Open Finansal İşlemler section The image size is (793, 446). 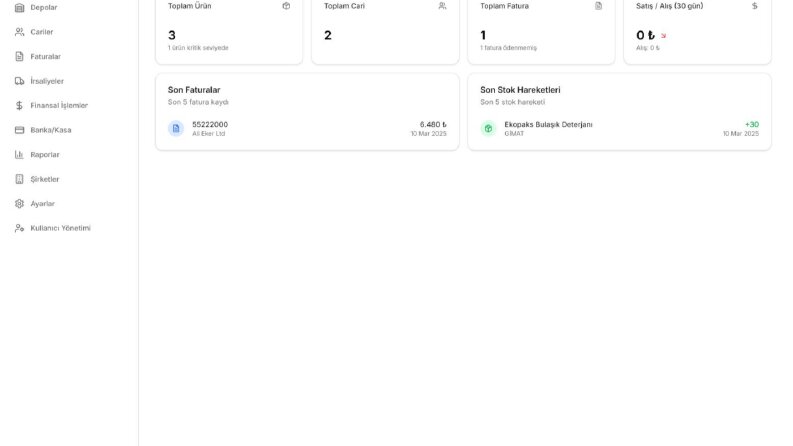(59, 105)
